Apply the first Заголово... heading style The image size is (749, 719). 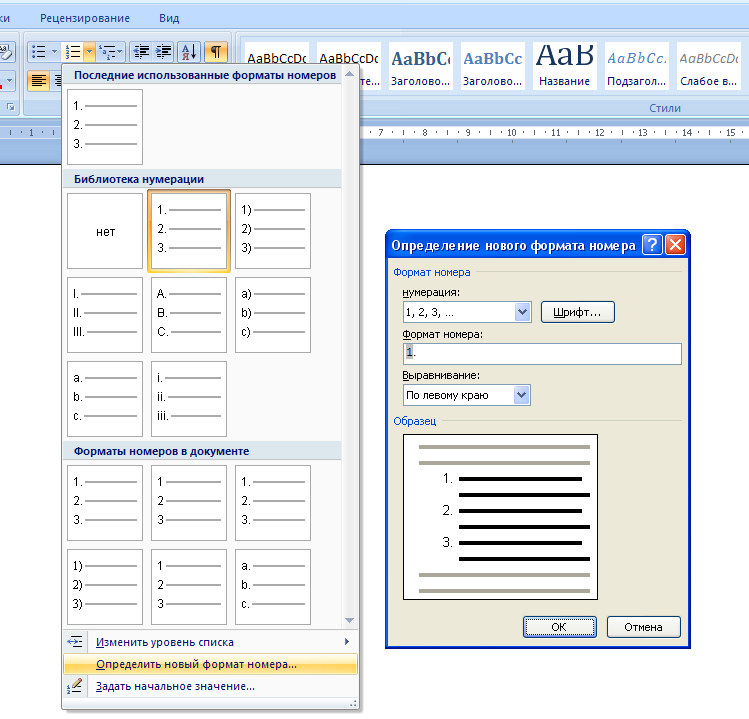coord(420,65)
